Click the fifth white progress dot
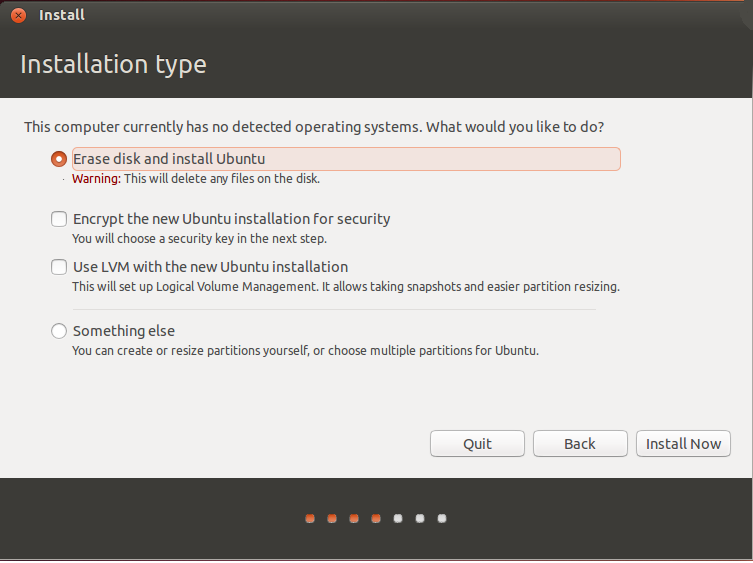The height and width of the screenshot is (563, 753). 398,518
